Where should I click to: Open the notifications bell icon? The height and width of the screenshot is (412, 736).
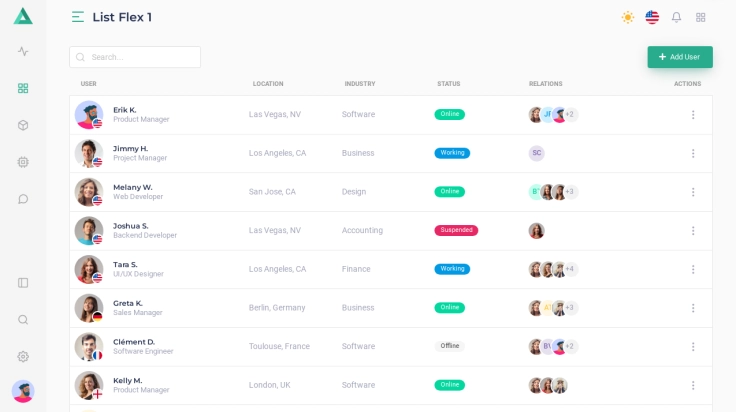pyautogui.click(x=676, y=17)
